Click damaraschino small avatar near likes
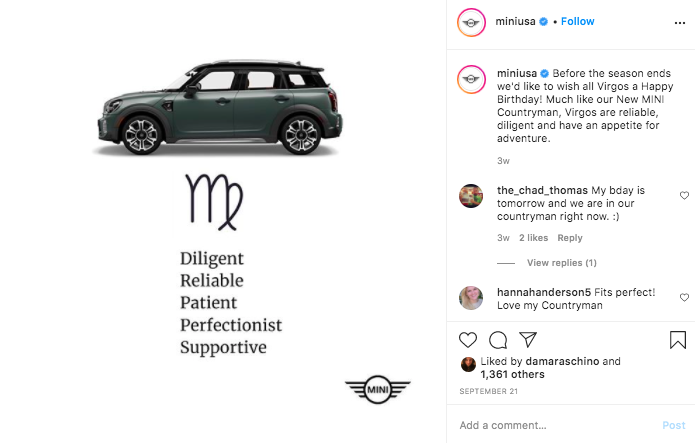 [468, 365]
